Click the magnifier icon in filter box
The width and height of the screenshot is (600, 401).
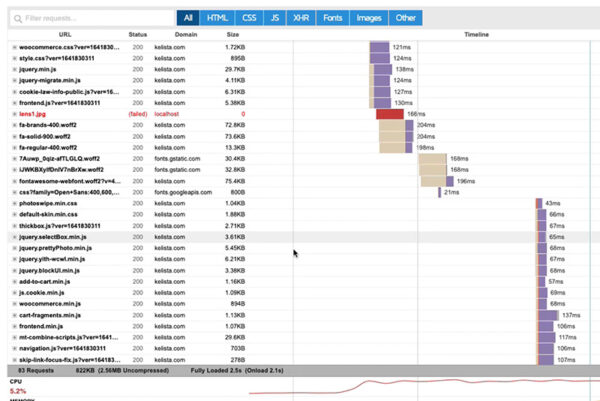pyautogui.click(x=17, y=18)
